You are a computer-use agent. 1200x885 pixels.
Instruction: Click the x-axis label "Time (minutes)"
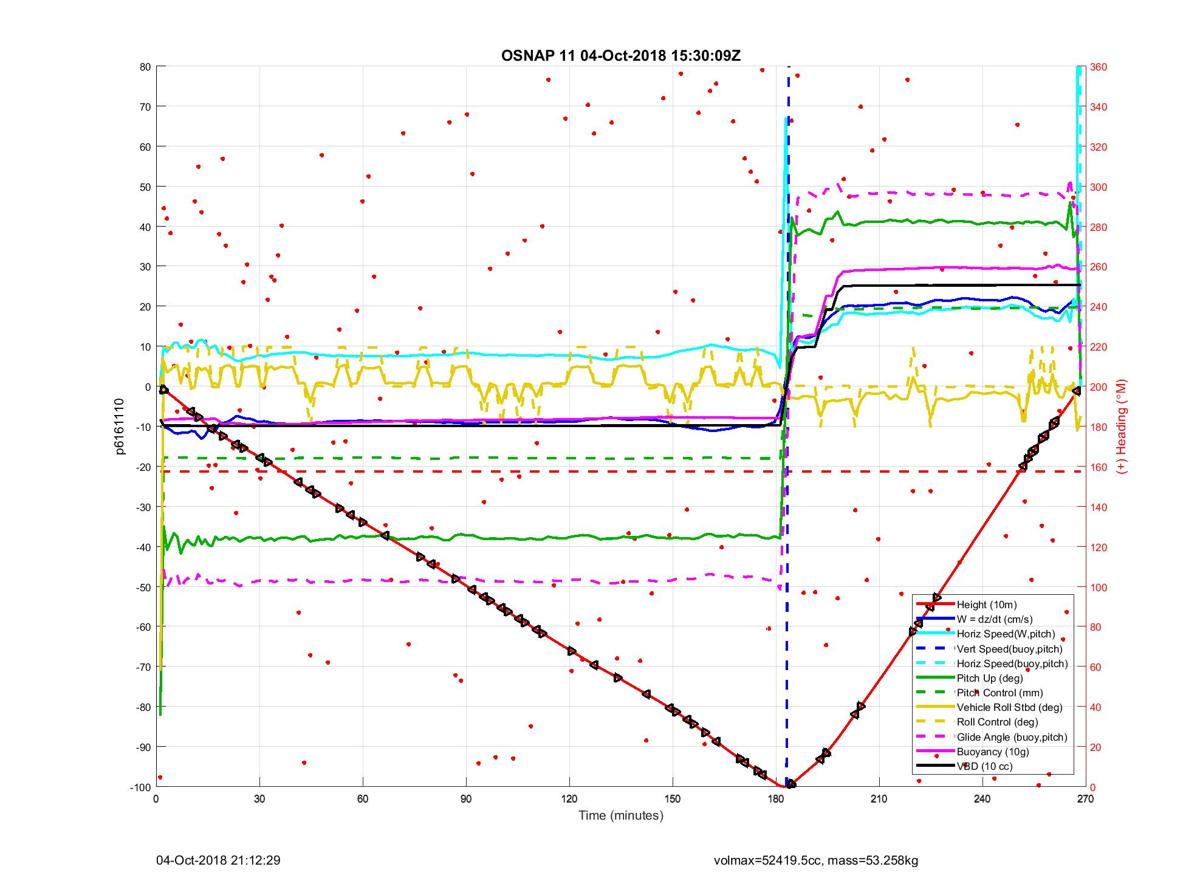click(620, 815)
